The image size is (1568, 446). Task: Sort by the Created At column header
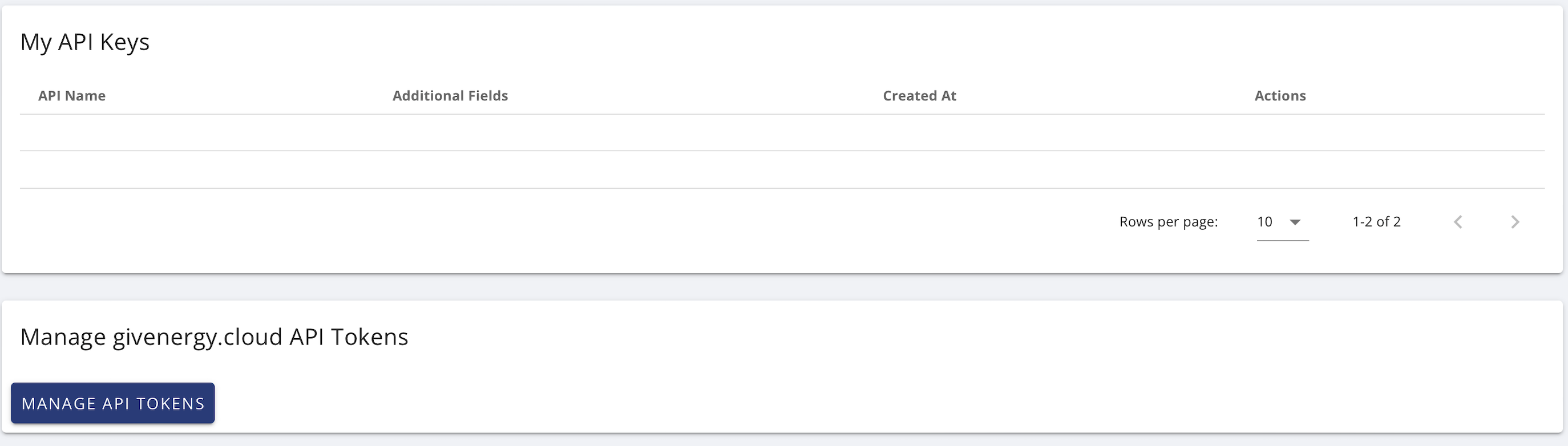(919, 95)
